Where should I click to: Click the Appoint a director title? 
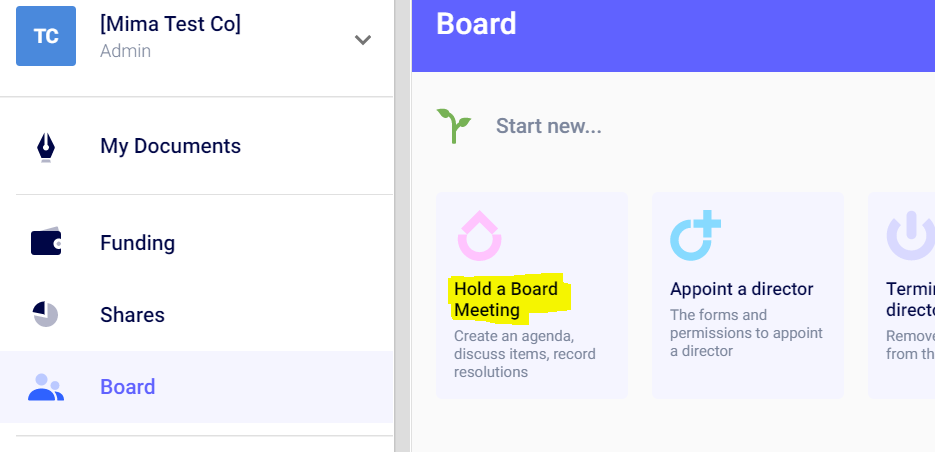click(x=741, y=289)
